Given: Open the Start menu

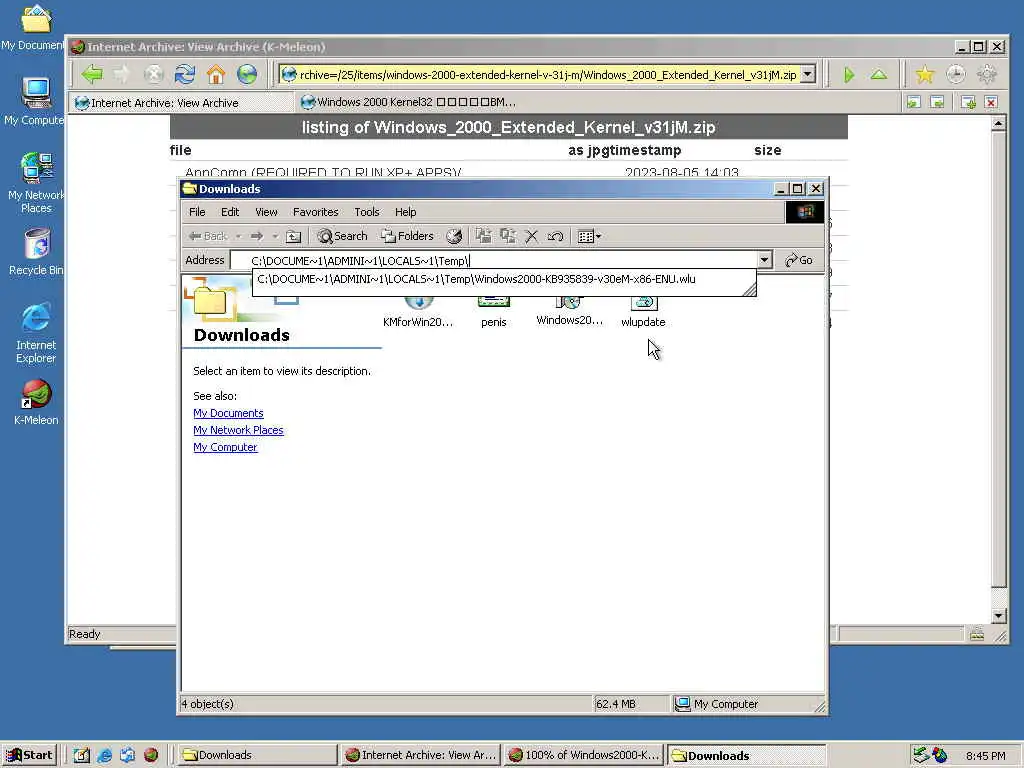Looking at the screenshot, I should (x=30, y=755).
